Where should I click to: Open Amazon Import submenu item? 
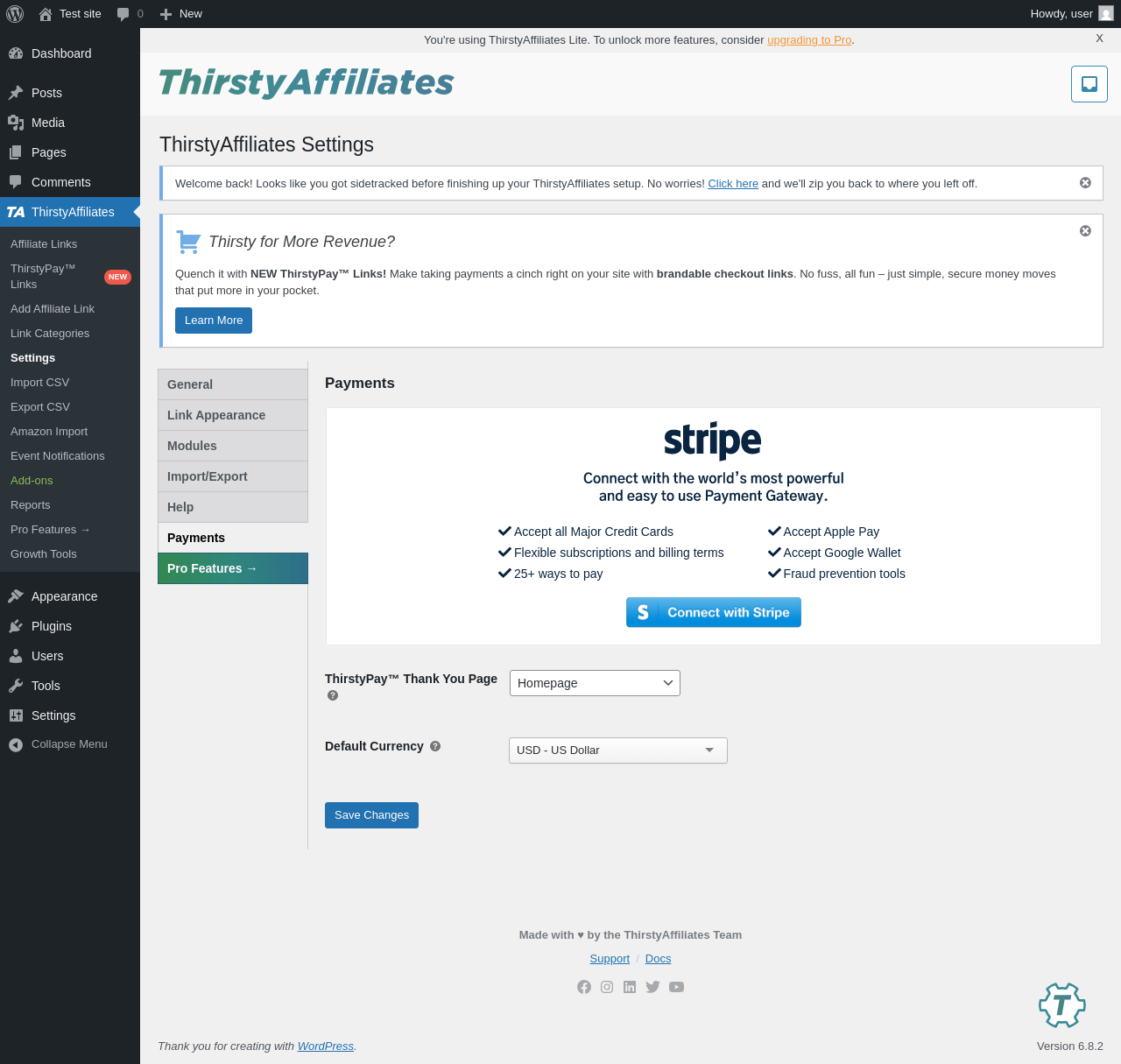[x=70, y=432]
